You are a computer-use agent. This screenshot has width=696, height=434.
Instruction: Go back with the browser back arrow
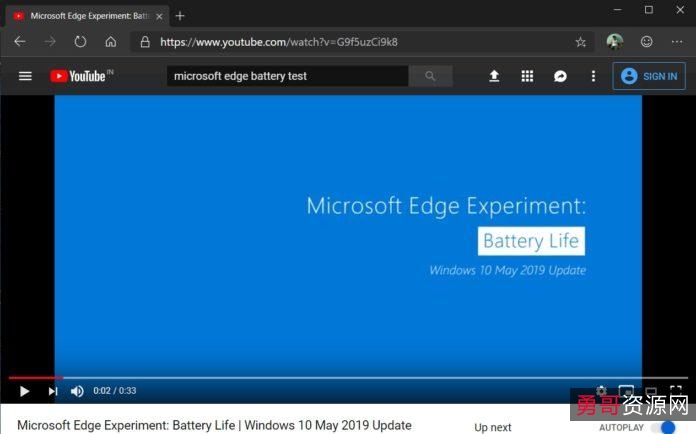[x=20, y=42]
